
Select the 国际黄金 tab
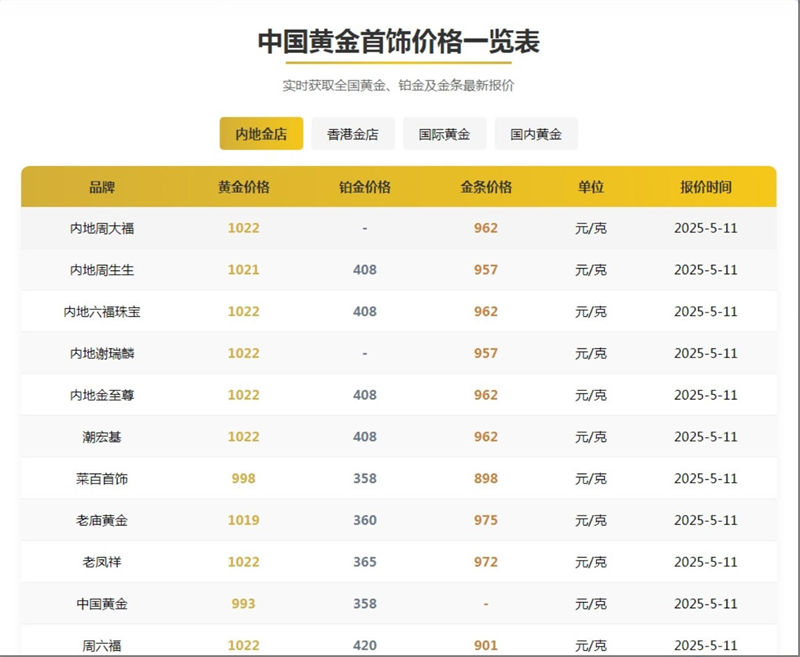pyautogui.click(x=444, y=134)
